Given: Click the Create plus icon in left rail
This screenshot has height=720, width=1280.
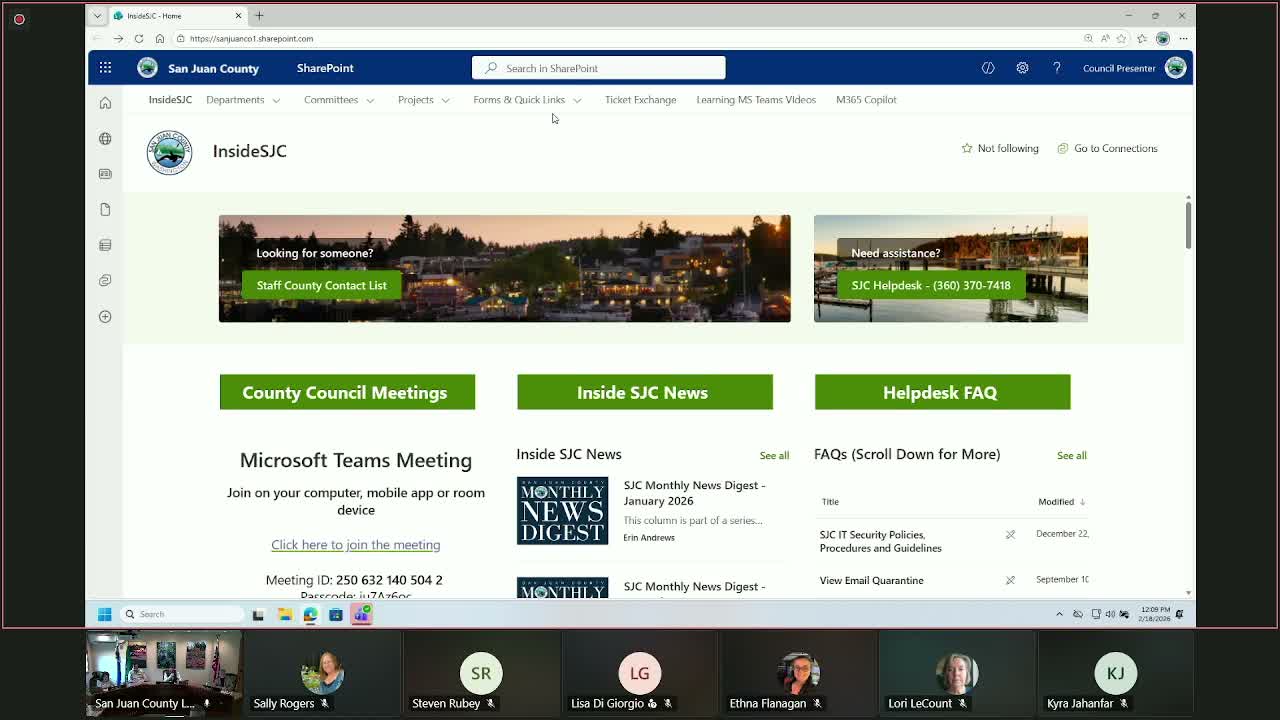Looking at the screenshot, I should pyautogui.click(x=105, y=317).
